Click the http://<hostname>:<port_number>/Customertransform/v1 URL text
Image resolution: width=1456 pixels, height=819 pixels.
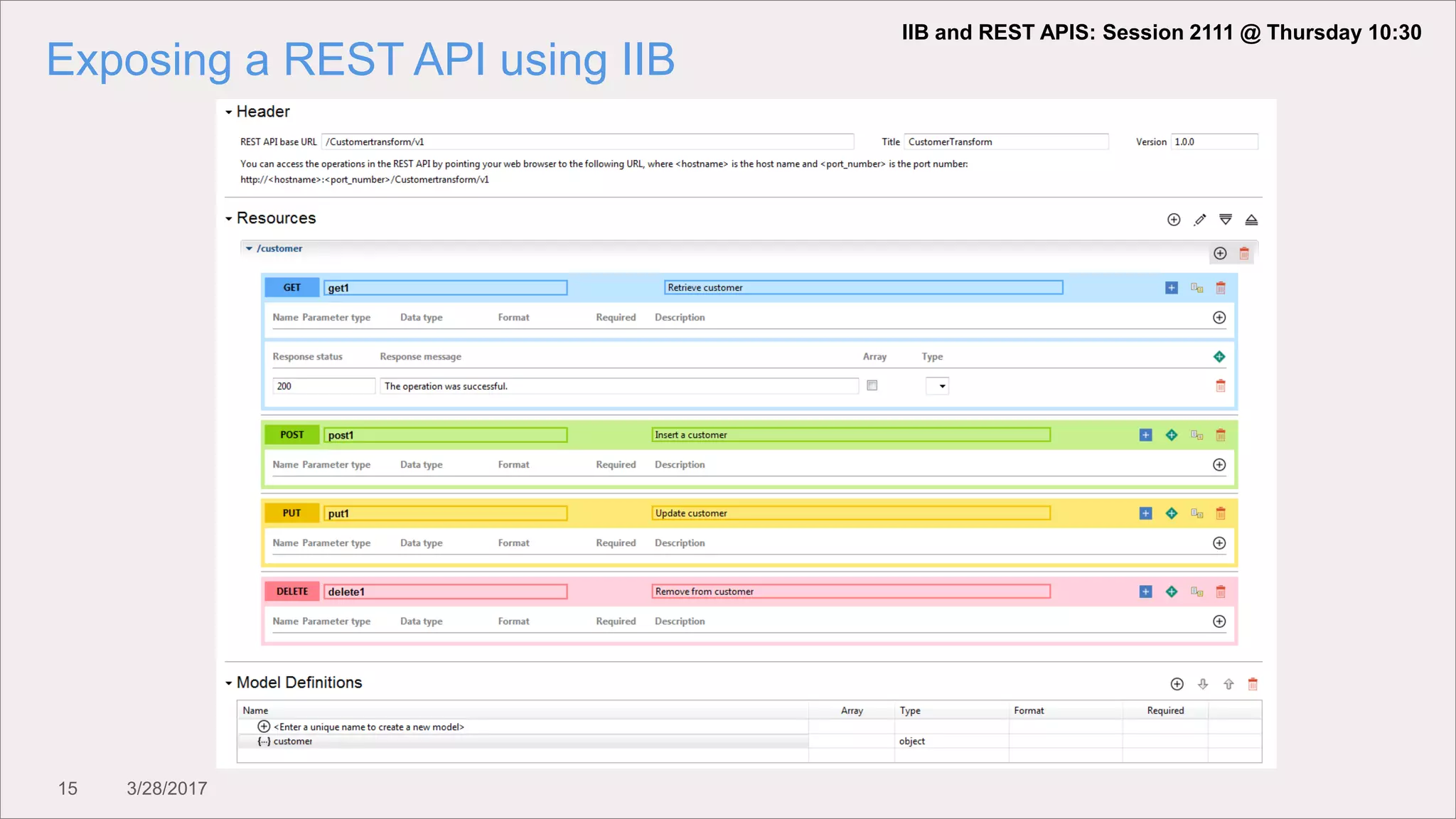coord(365,180)
